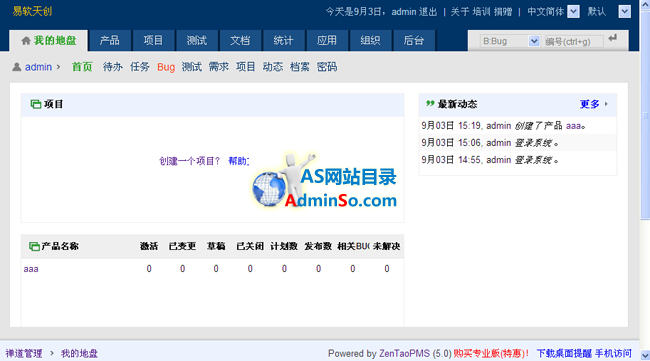Click the 下载桌面提醒 footer link
Viewport: 650px width, 361px height.
point(564,354)
